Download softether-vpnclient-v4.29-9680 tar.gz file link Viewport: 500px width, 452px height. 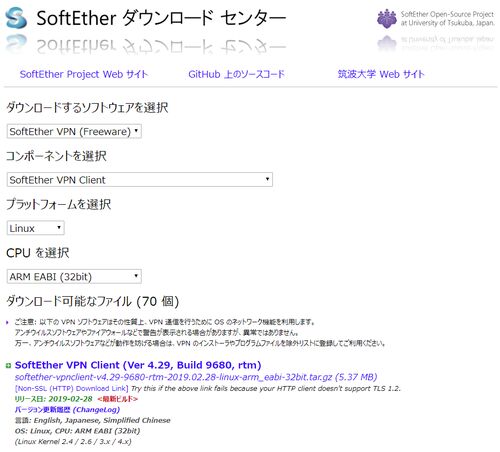[x=196, y=377]
